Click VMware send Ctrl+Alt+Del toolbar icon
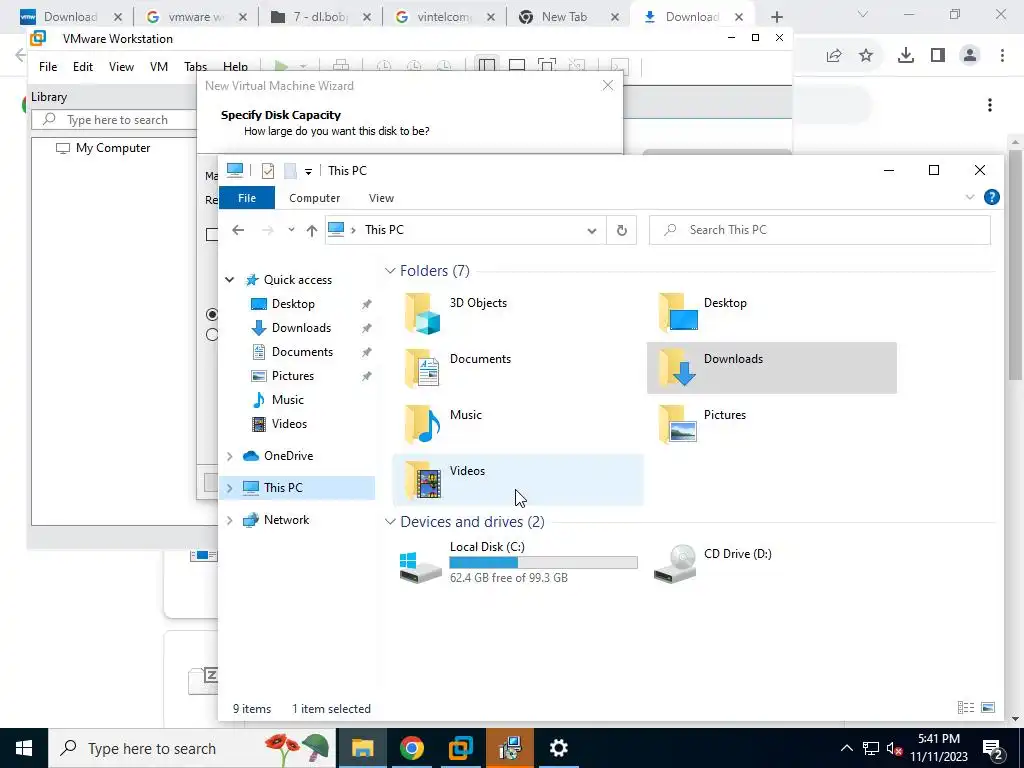 [341, 66]
